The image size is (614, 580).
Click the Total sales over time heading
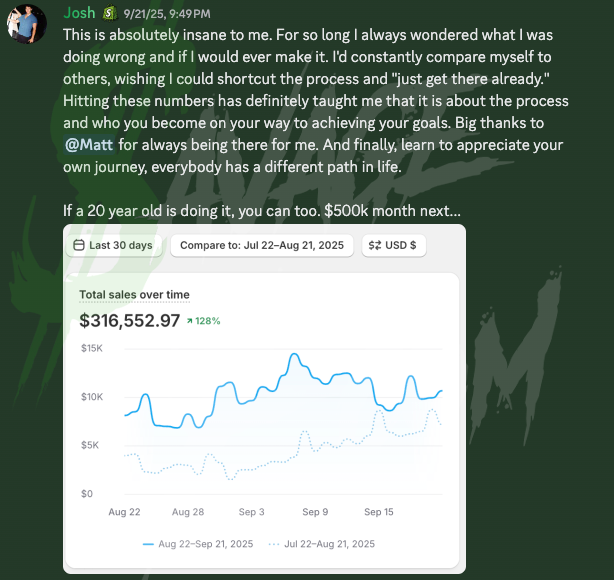coord(134,295)
